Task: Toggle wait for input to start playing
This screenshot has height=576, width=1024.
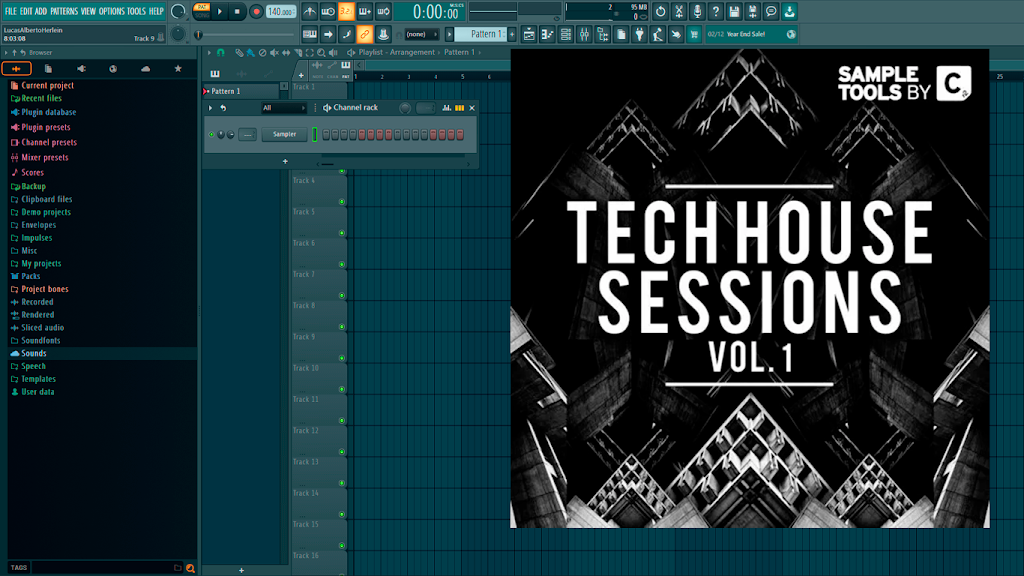Action: pos(328,11)
